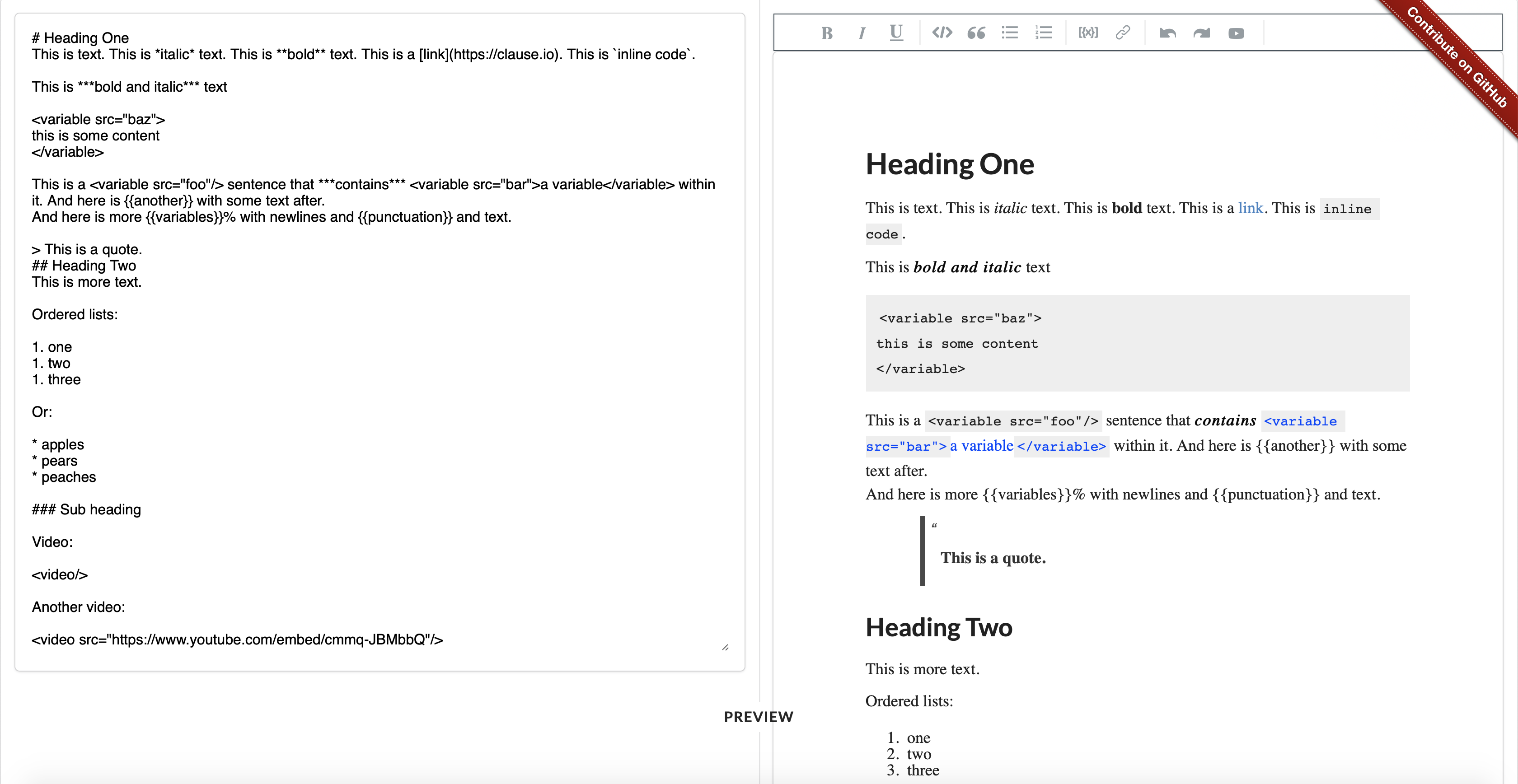Insert a hyperlink using chain icon
The width and height of the screenshot is (1518, 784).
1123,33
